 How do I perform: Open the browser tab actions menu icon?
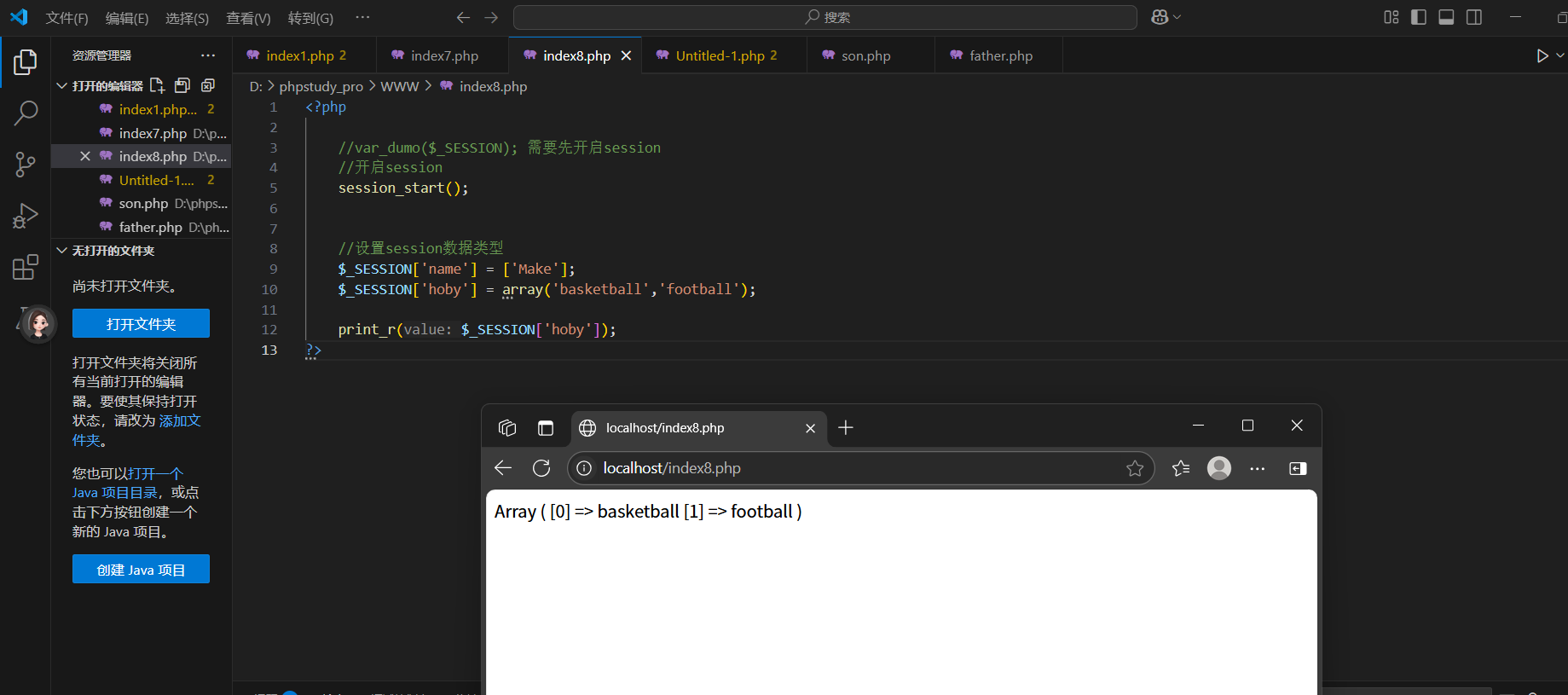click(x=546, y=428)
